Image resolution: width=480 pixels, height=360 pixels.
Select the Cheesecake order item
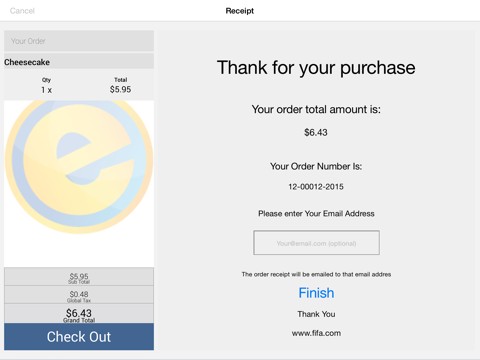[79, 62]
